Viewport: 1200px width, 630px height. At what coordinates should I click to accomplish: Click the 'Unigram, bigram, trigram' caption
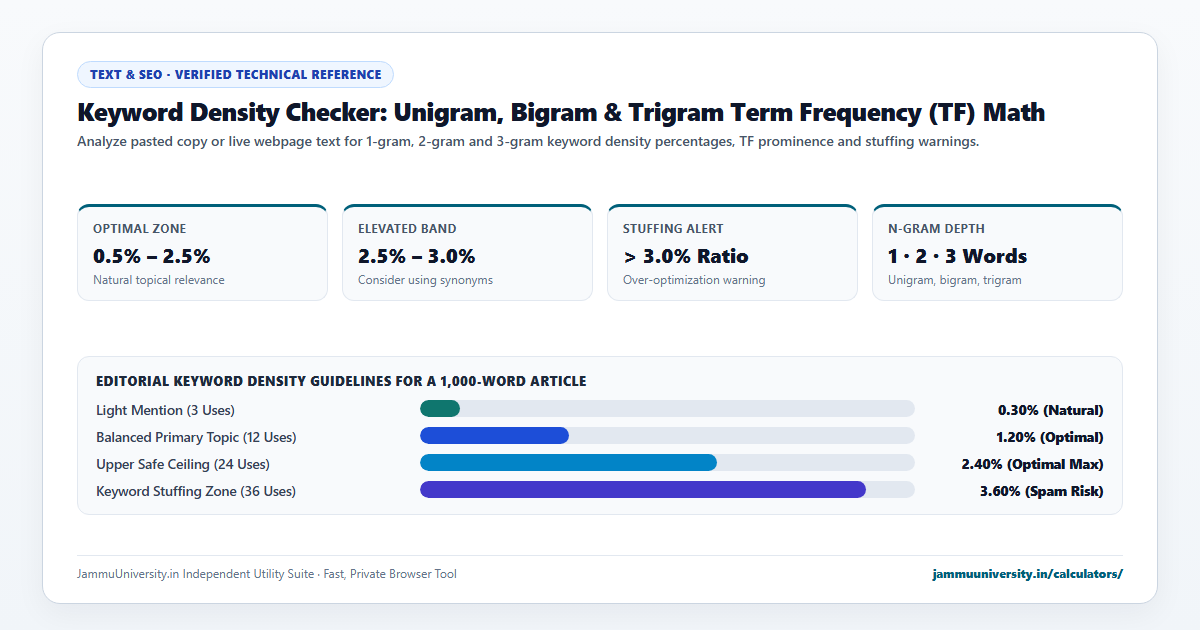coord(955,280)
